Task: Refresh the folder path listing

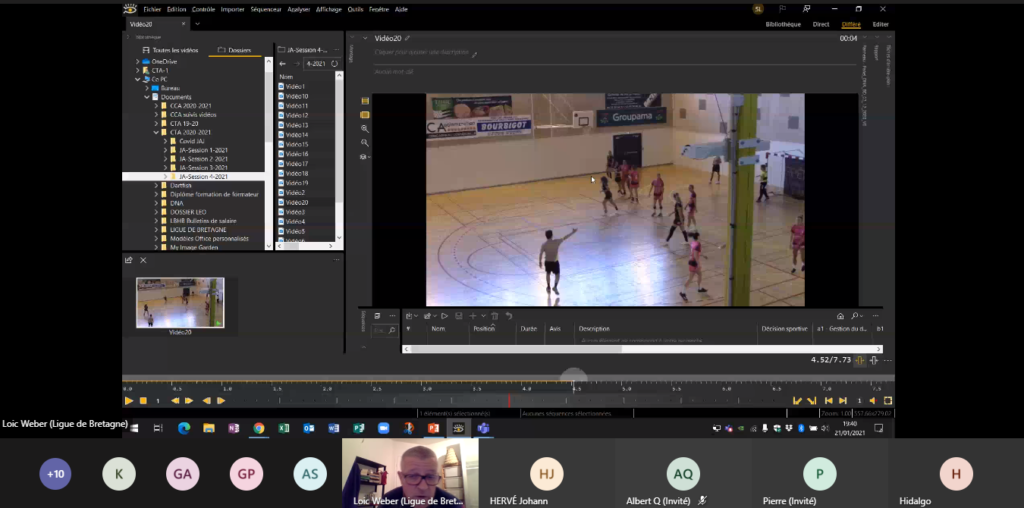Action: point(334,64)
